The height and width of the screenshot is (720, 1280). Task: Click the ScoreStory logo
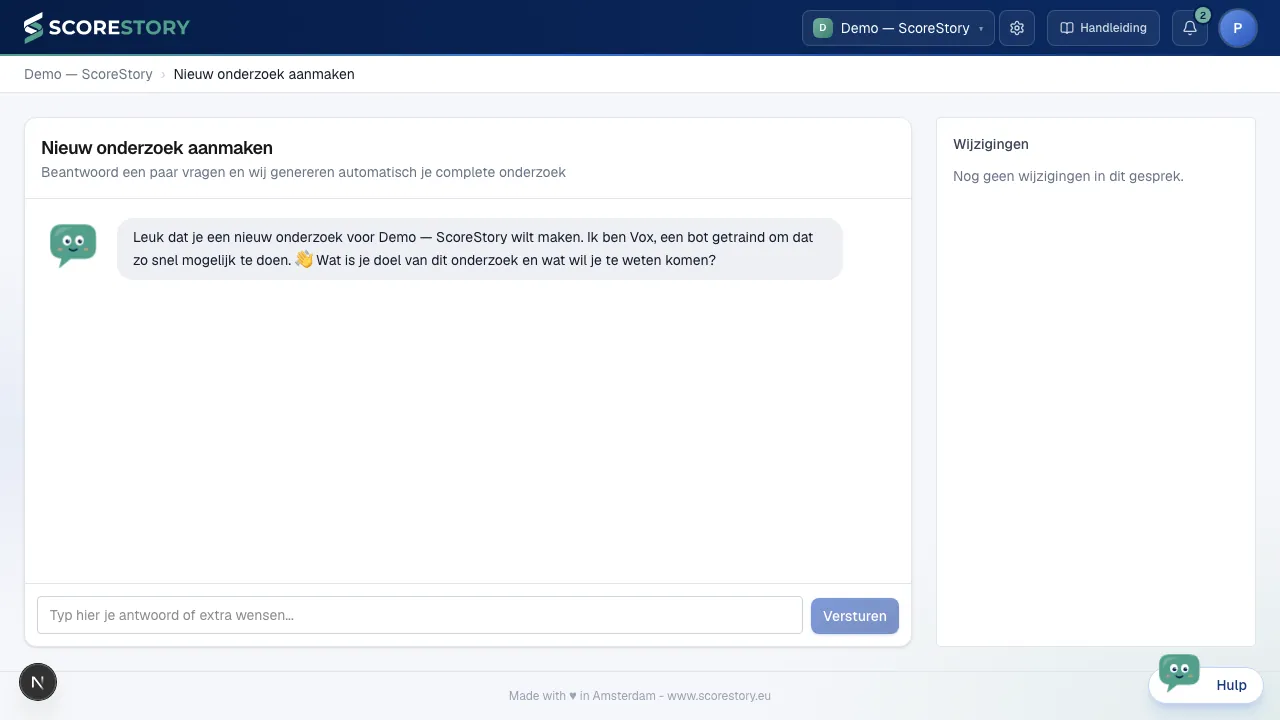(107, 28)
